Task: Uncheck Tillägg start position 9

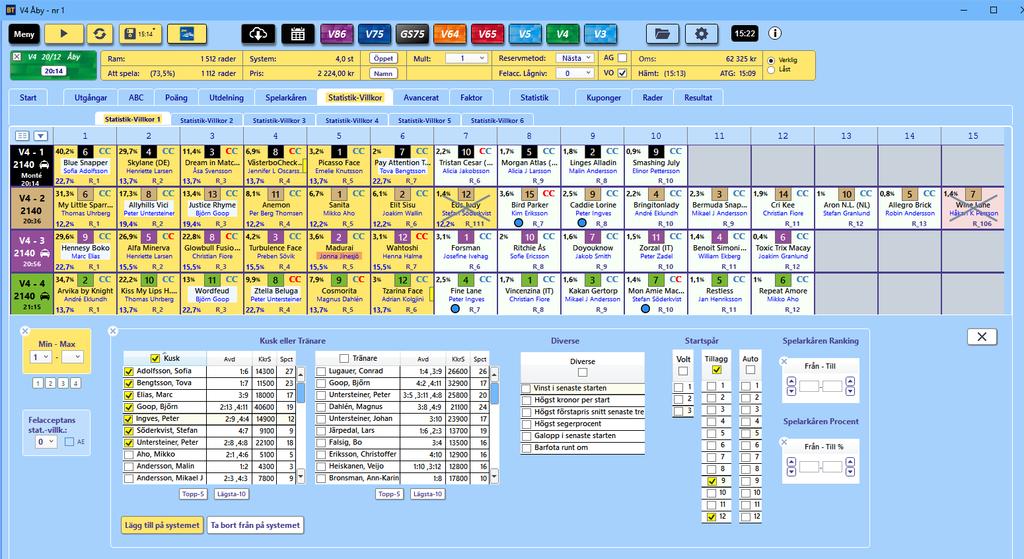Action: click(x=711, y=481)
